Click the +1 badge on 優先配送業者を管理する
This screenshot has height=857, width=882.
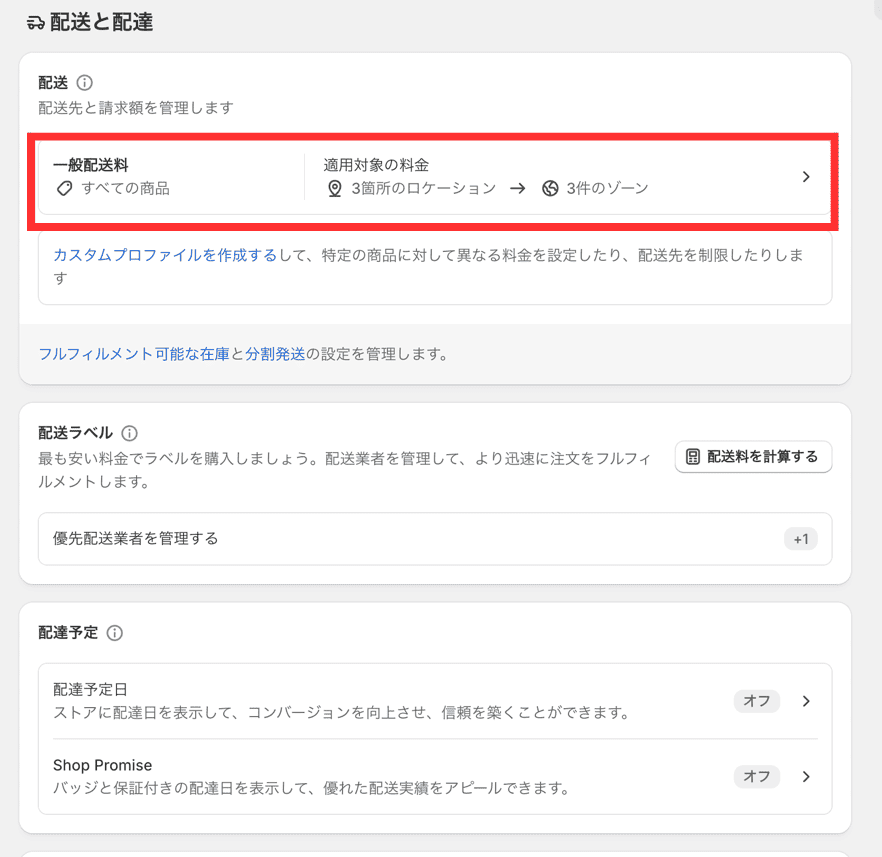799,538
